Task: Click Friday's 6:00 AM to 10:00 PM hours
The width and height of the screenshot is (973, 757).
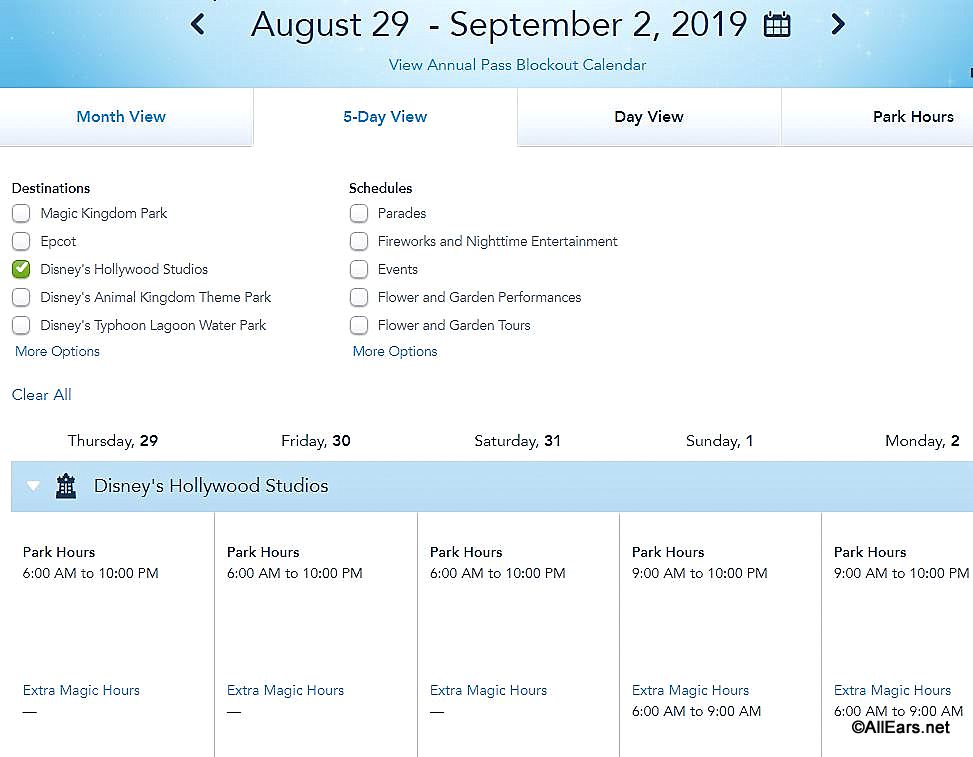Action: 295,573
